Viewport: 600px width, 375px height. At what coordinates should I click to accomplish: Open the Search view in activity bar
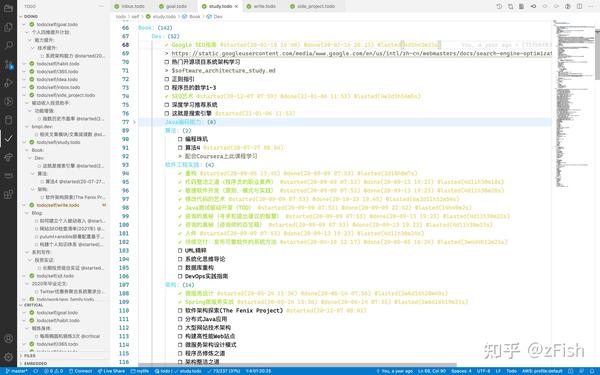[x=8, y=45]
